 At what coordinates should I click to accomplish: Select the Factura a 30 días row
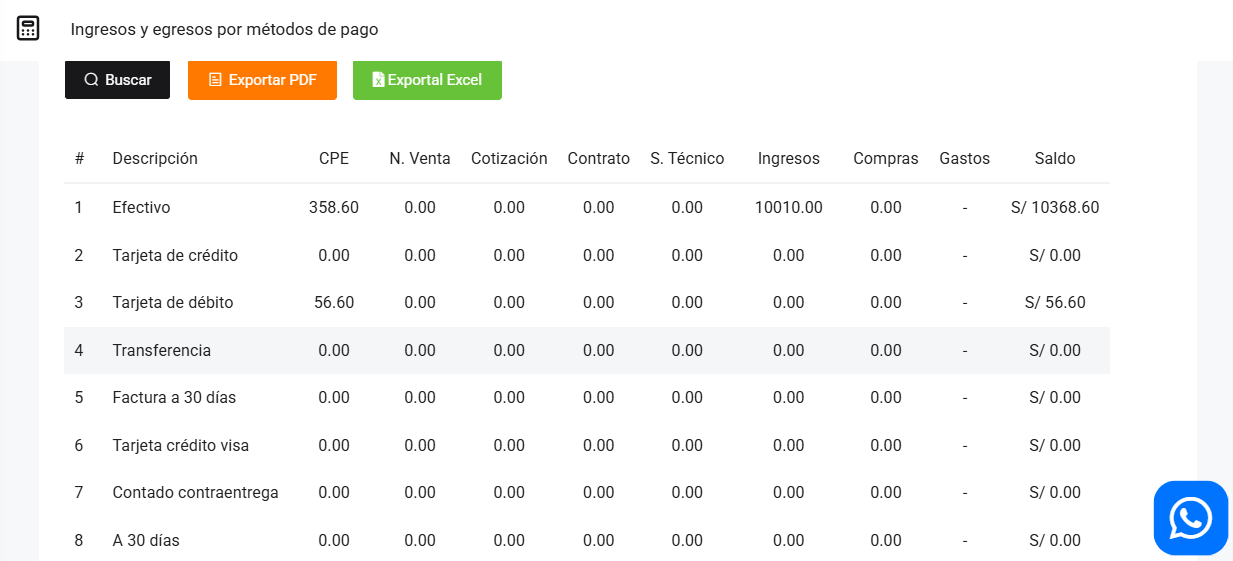click(x=174, y=397)
